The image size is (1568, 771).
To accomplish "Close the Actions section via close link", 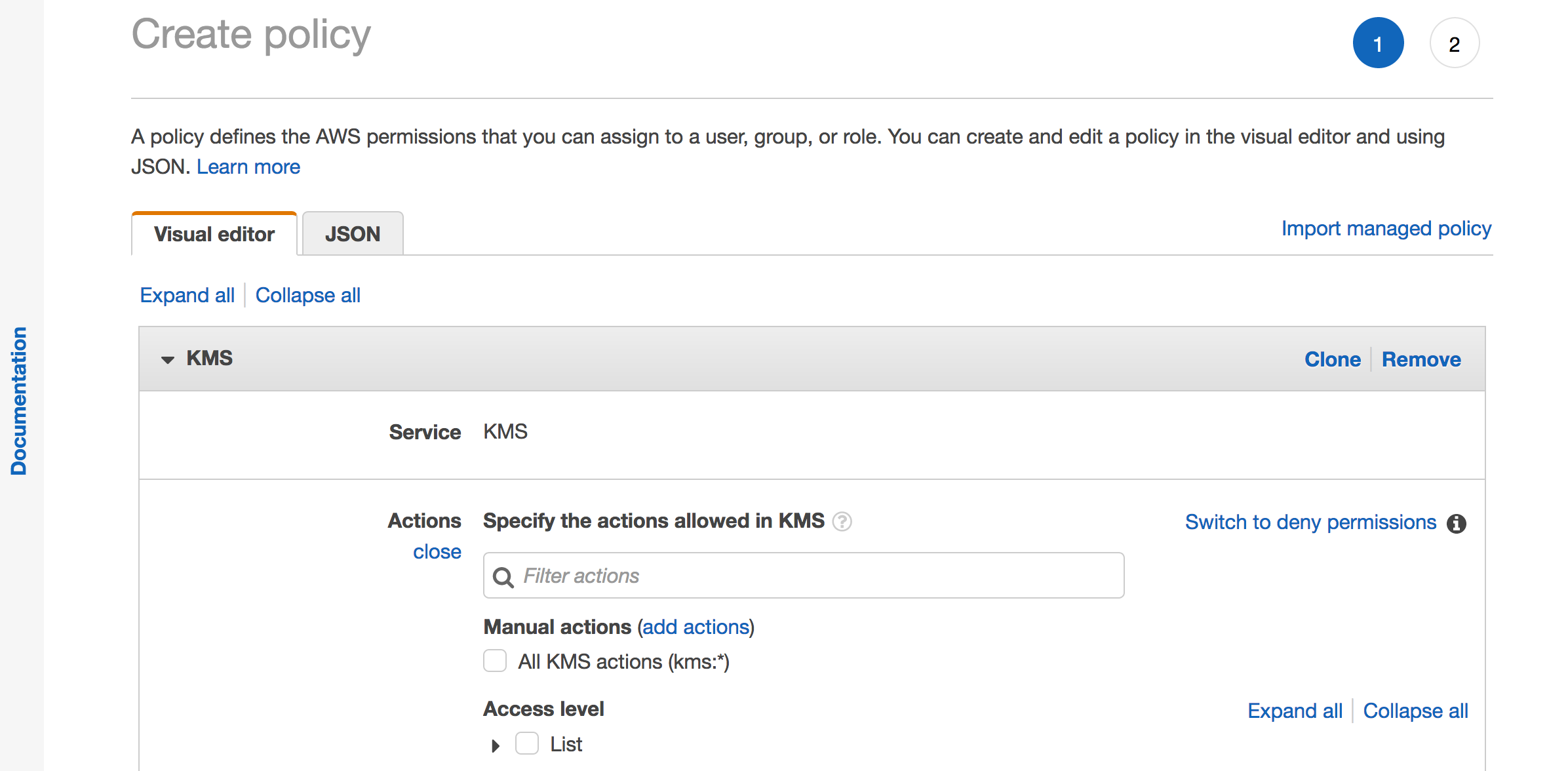I will [x=437, y=552].
